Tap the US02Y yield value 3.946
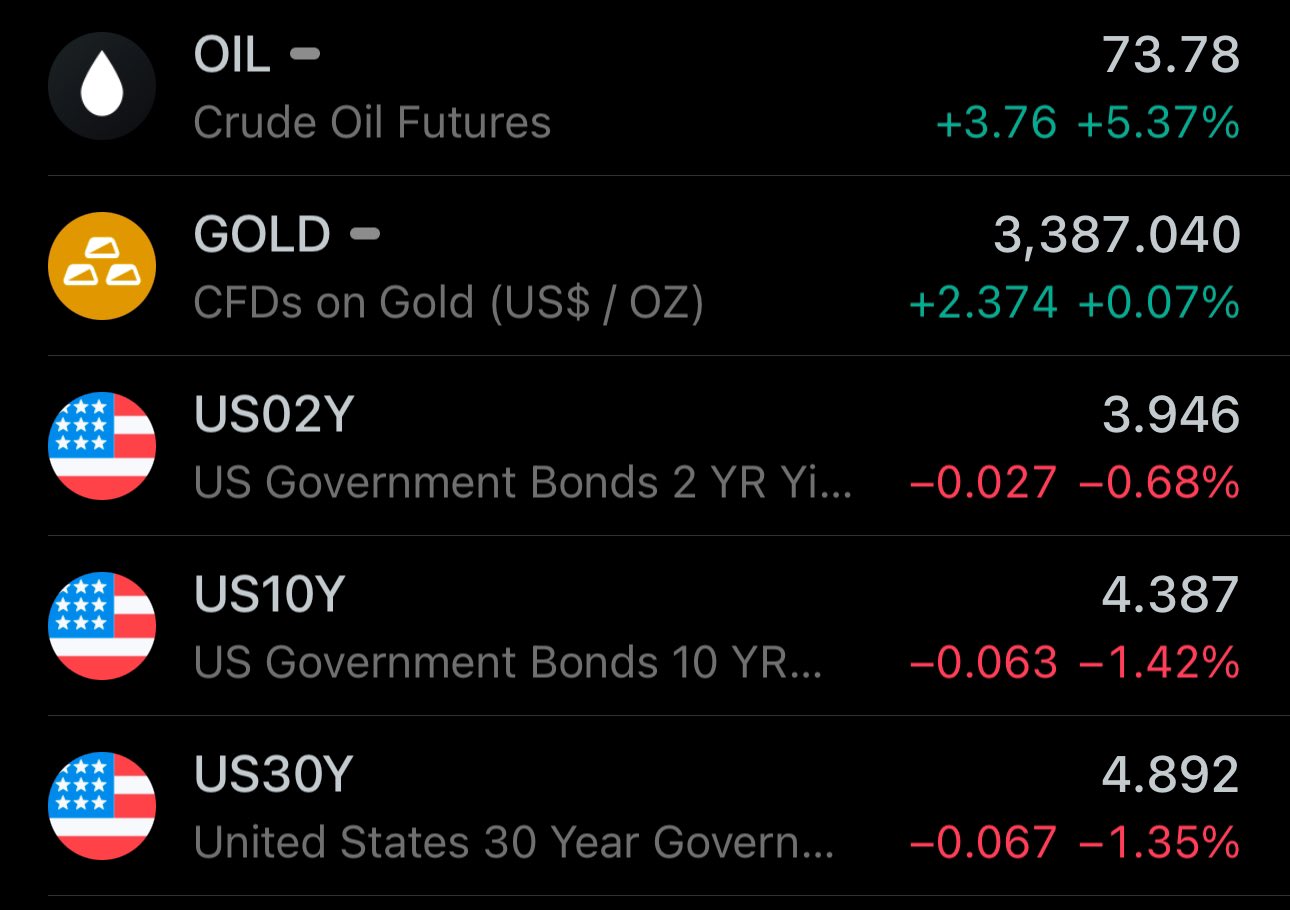Screen dimensions: 1290x910 (1171, 415)
